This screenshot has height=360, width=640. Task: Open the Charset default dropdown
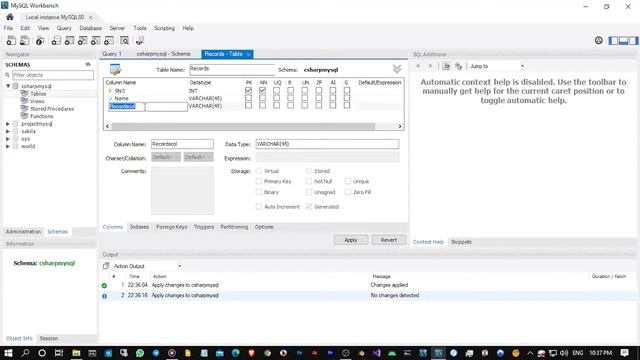tap(166, 157)
